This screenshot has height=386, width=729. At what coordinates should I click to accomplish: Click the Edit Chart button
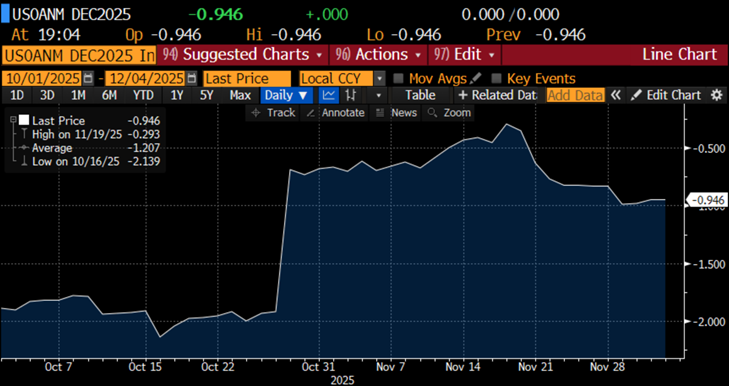tap(666, 95)
